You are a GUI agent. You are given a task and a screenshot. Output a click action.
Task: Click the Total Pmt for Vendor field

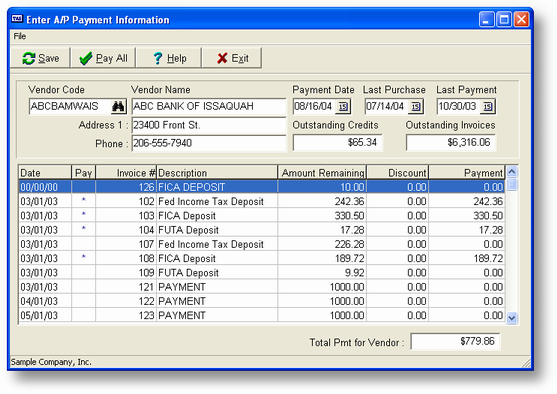[455, 341]
